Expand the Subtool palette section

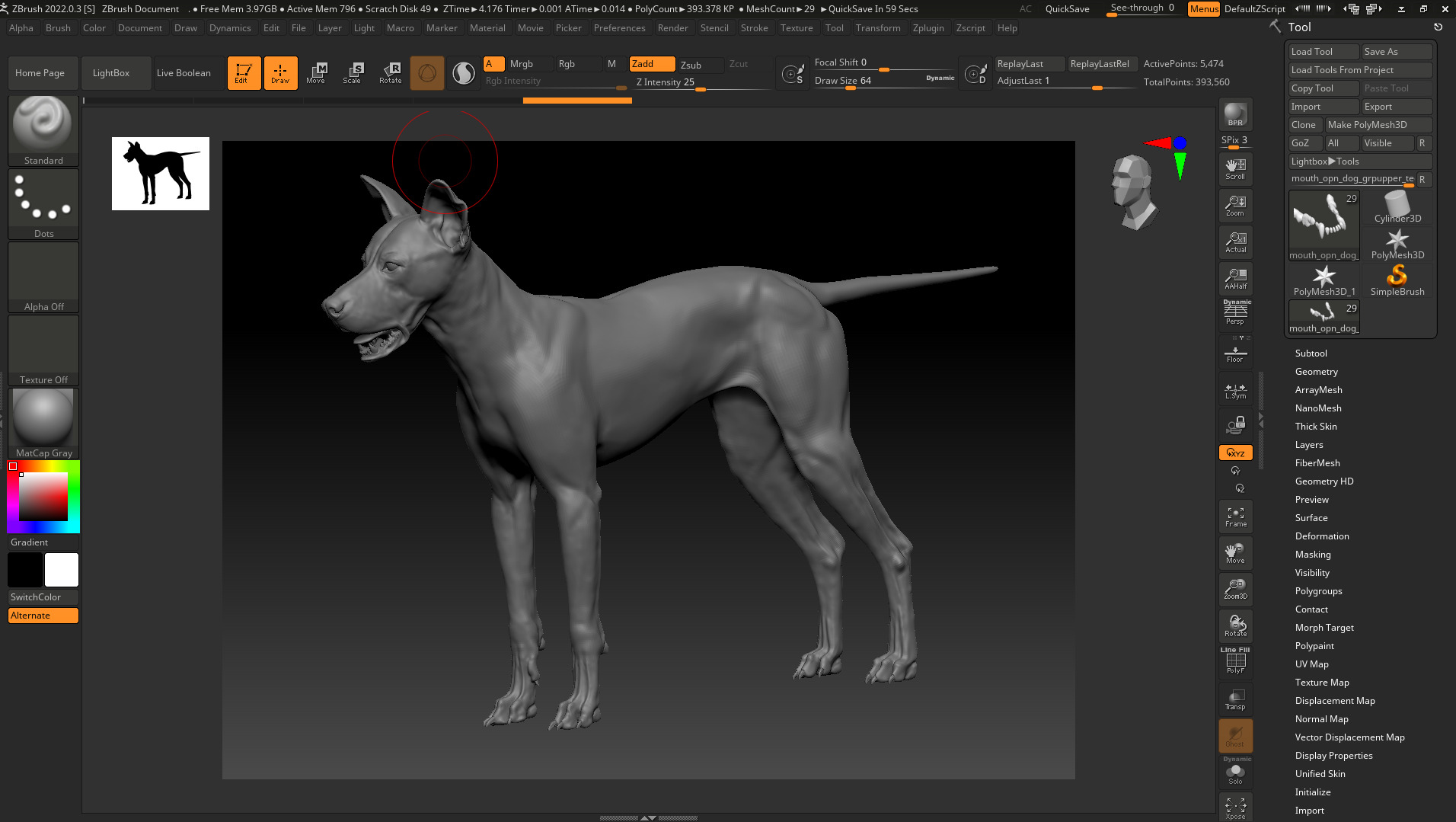[x=1311, y=353]
